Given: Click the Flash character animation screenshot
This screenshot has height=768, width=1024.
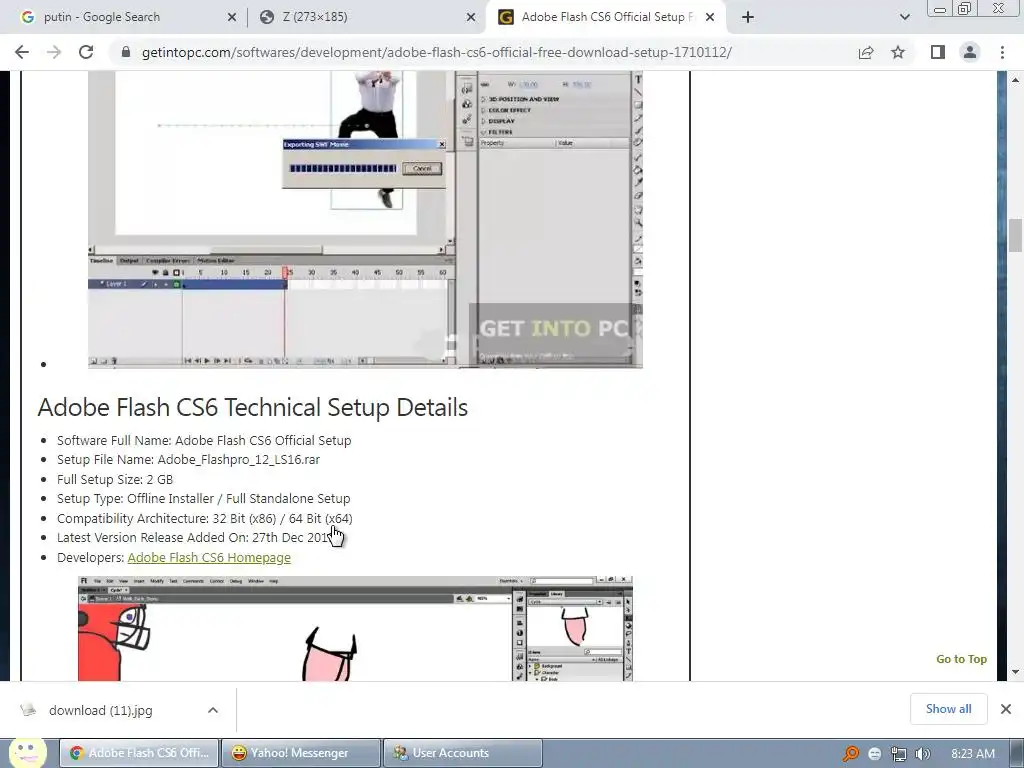Looking at the screenshot, I should click(355, 628).
